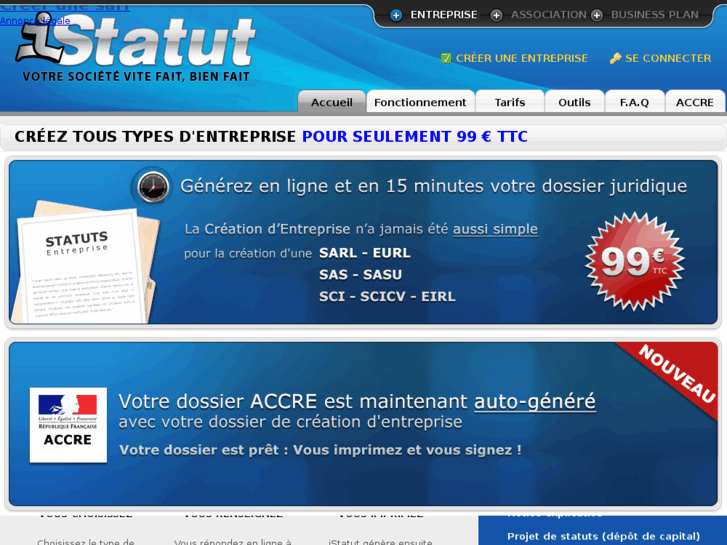Open the ASSOCIATION top menu
Viewport: 727px width, 545px height.
(548, 15)
